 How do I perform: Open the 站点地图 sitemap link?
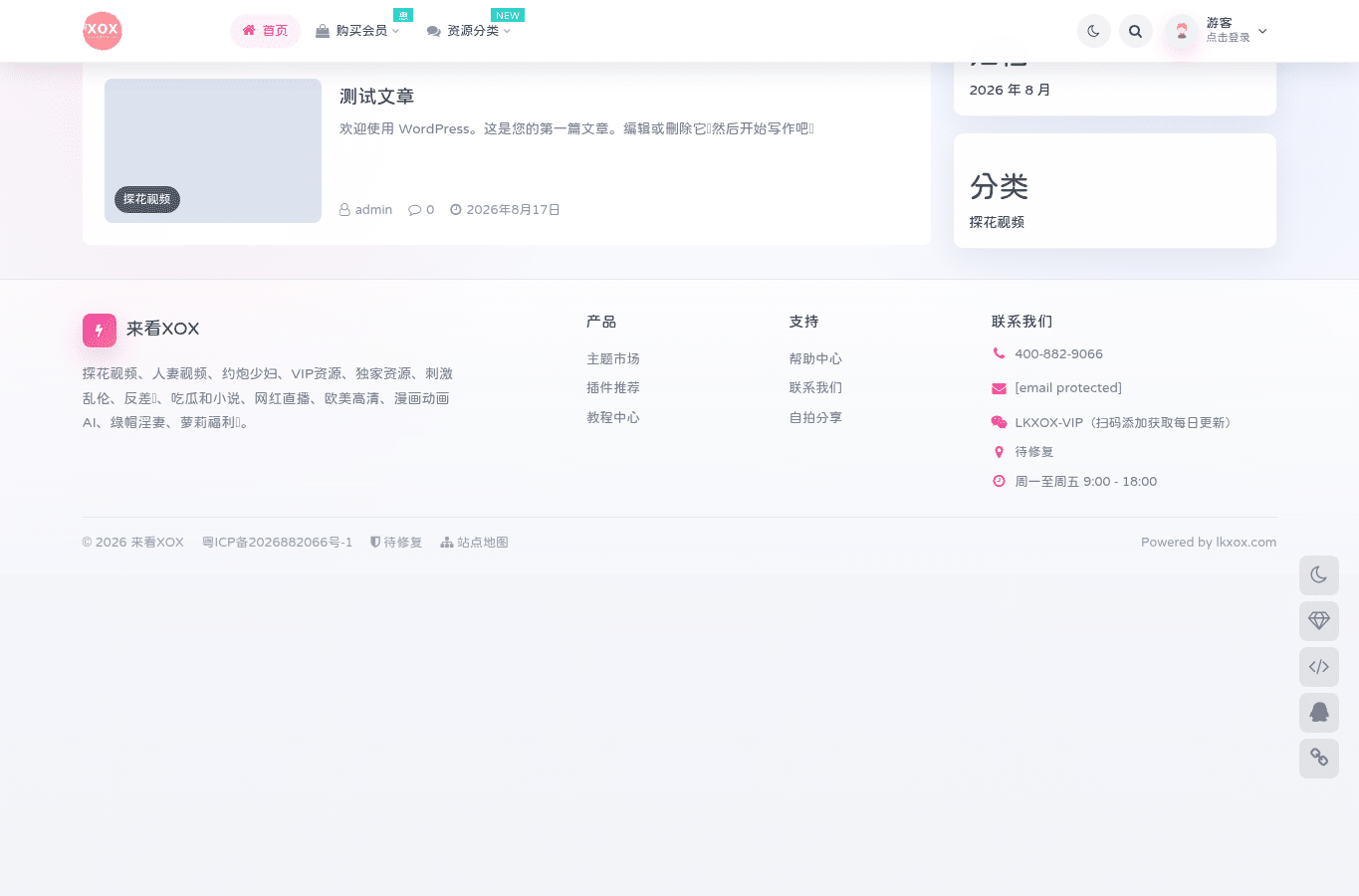click(475, 543)
